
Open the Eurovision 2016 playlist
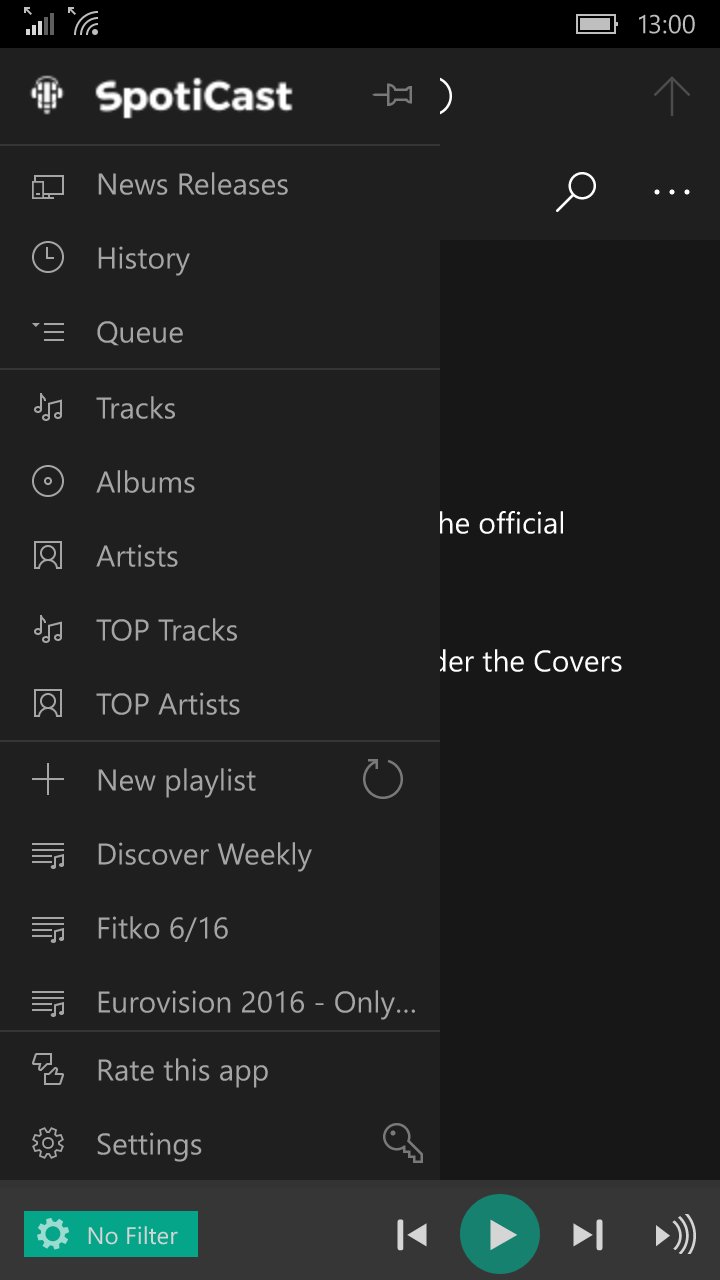click(220, 1002)
